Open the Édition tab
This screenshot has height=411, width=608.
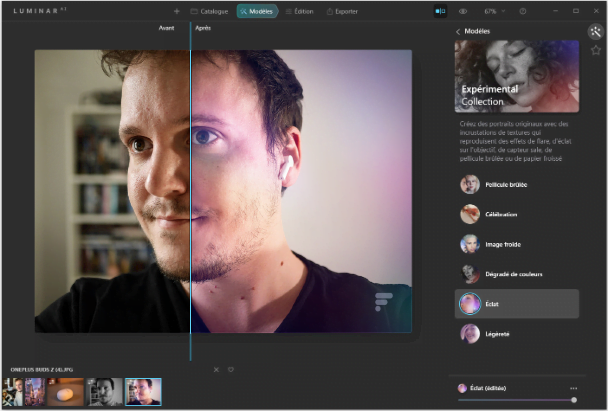(x=299, y=12)
